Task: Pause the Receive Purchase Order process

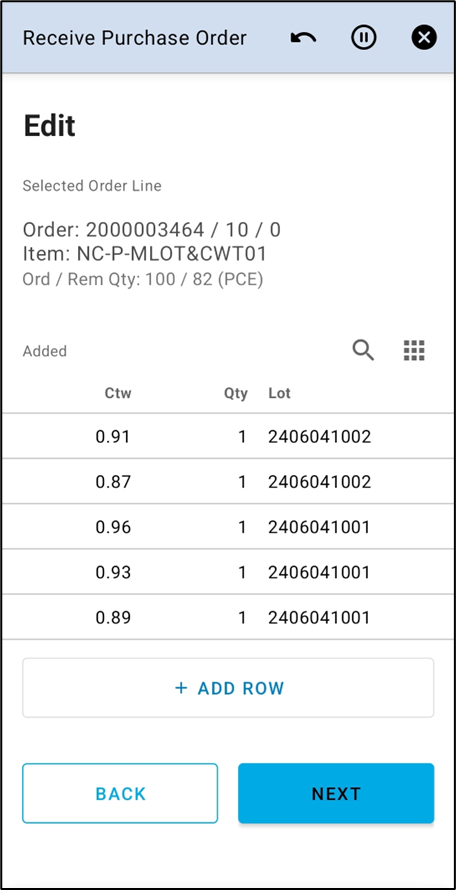Action: point(363,38)
